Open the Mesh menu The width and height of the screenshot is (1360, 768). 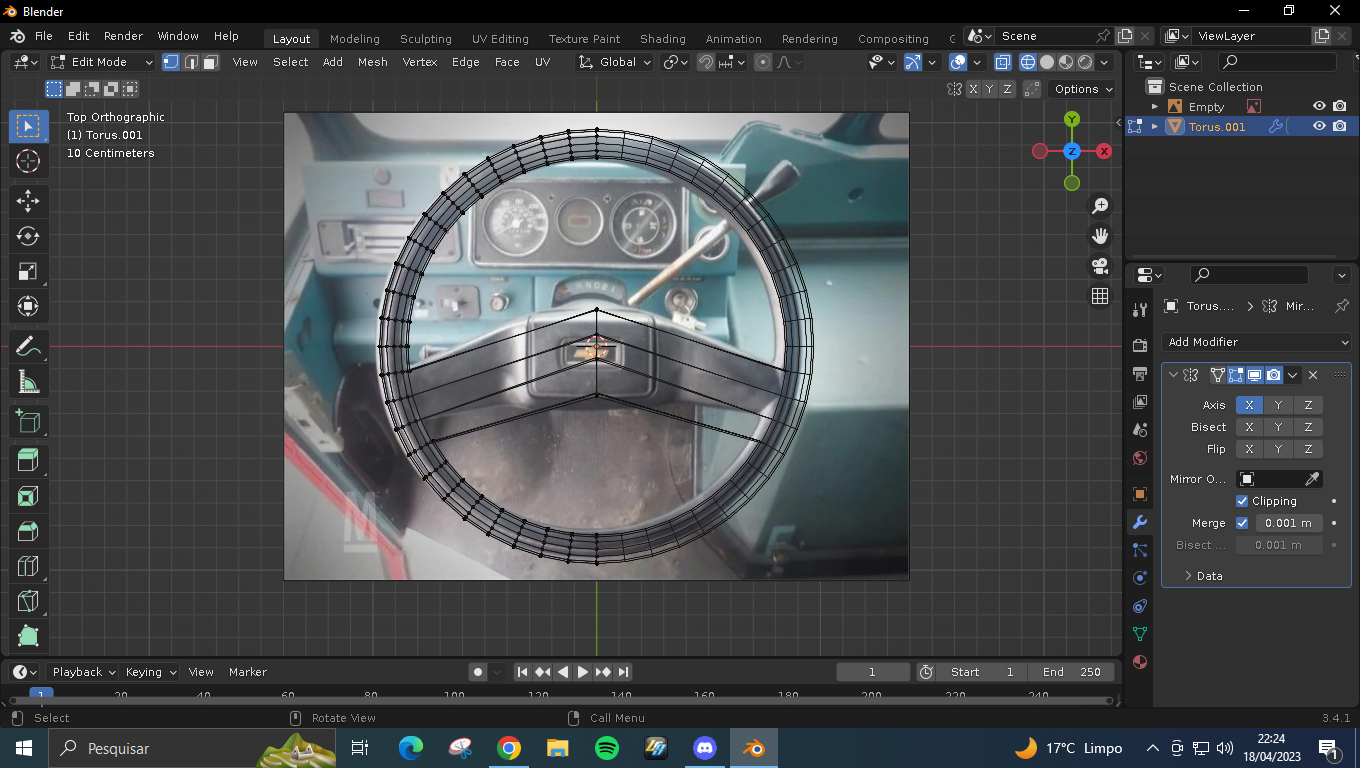coord(372,62)
